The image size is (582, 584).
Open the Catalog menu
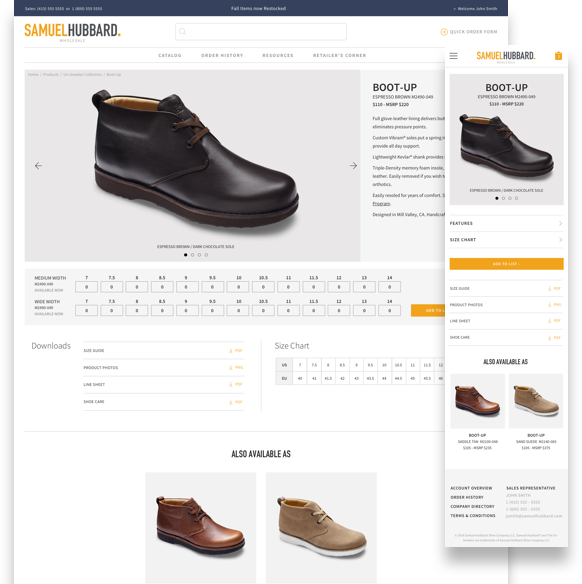(x=170, y=55)
